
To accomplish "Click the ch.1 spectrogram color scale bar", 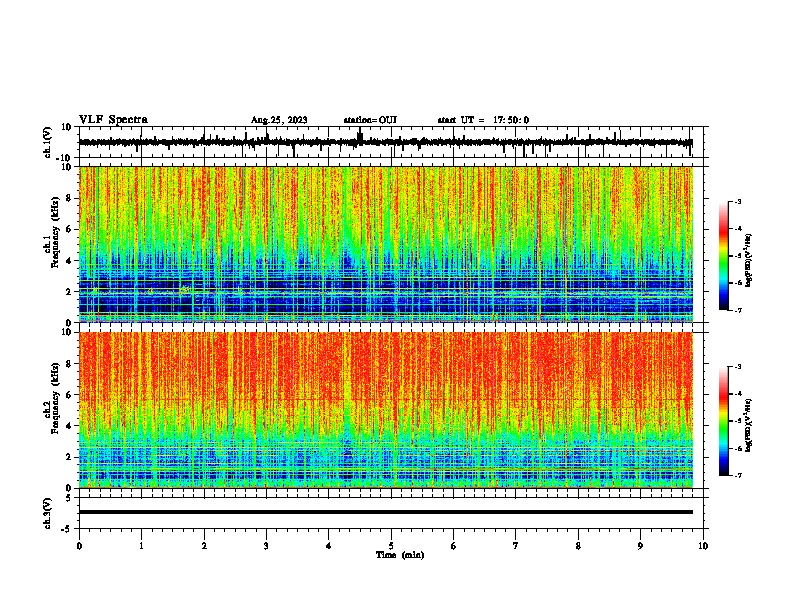I will click(x=723, y=256).
